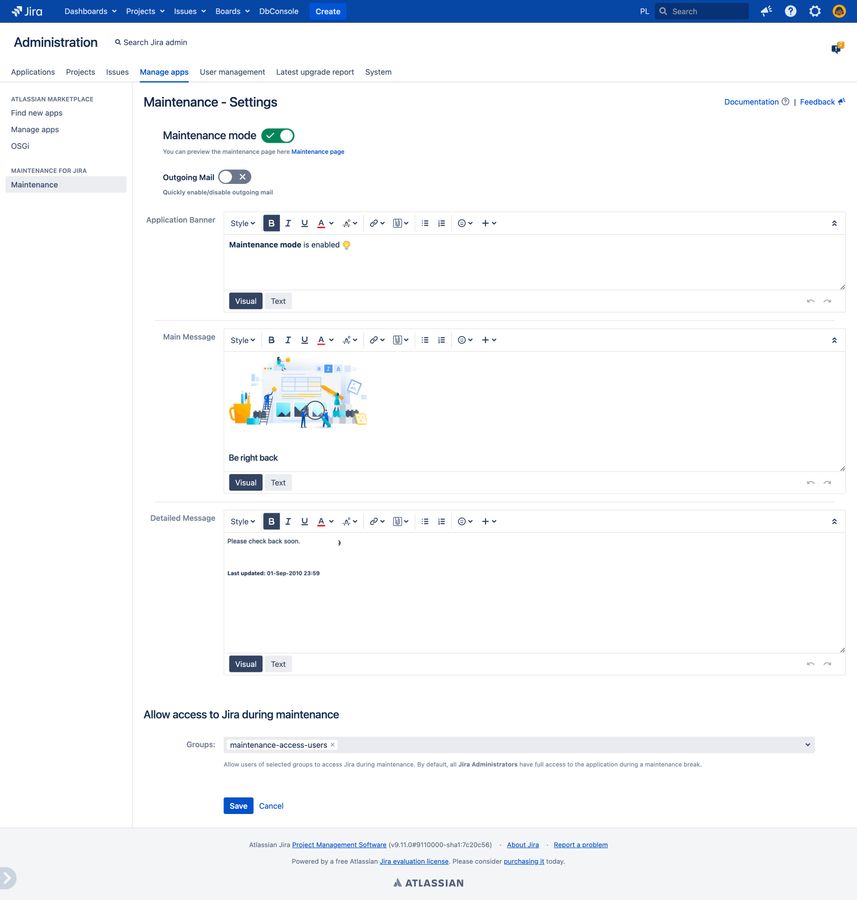
Task: Open text color picker in Detailed Message editor
Action: pos(325,521)
